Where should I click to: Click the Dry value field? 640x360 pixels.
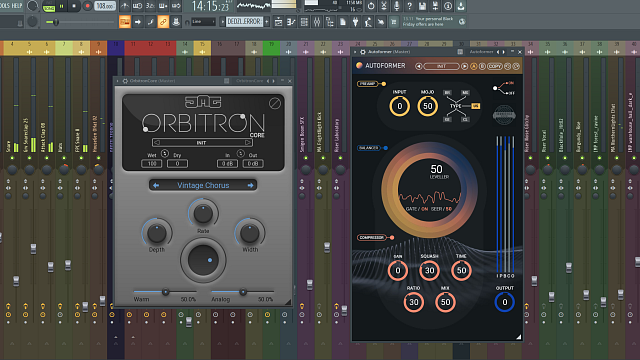177,164
